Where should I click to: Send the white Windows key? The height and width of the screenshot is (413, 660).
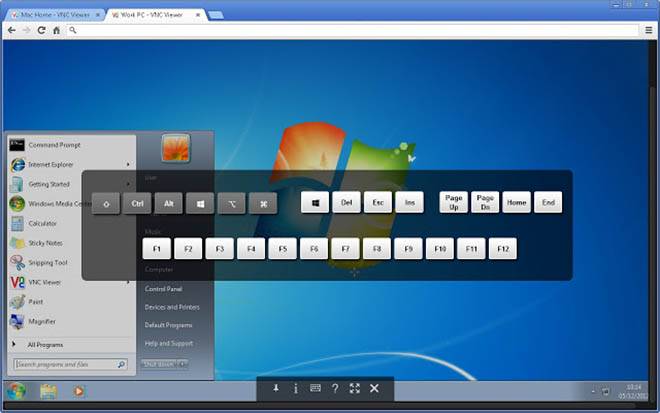315,203
